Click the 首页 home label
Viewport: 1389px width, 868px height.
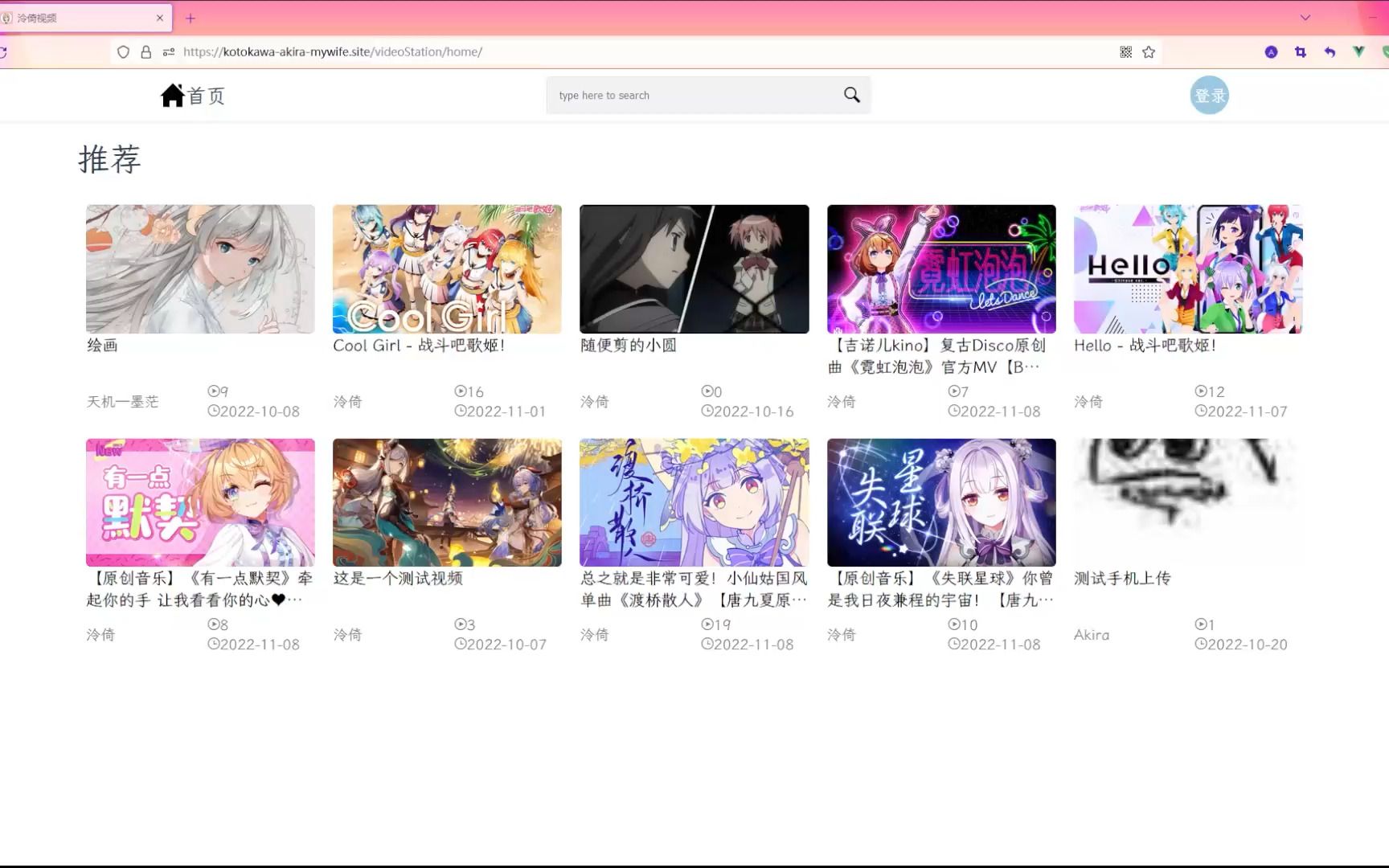point(207,96)
